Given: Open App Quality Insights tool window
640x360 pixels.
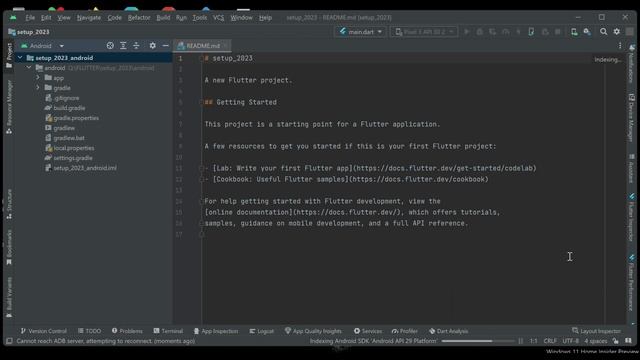Looking at the screenshot, I should (x=313, y=331).
